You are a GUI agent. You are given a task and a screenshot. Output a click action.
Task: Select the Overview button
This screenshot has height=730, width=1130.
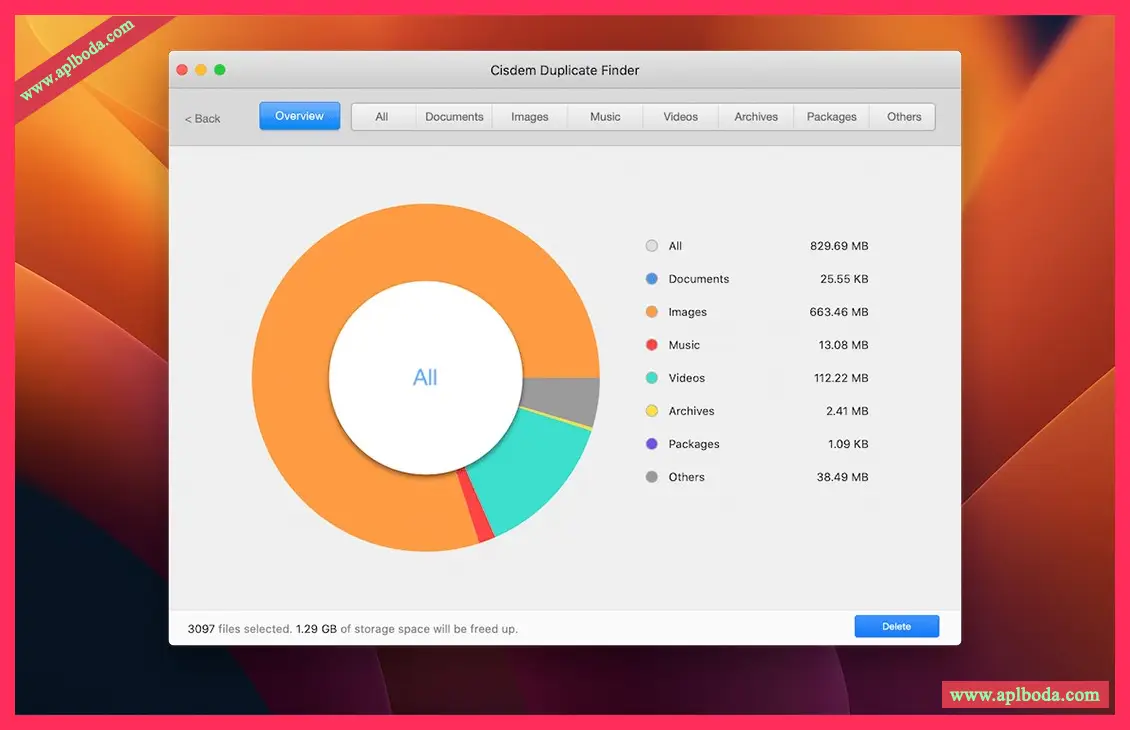[x=300, y=116]
